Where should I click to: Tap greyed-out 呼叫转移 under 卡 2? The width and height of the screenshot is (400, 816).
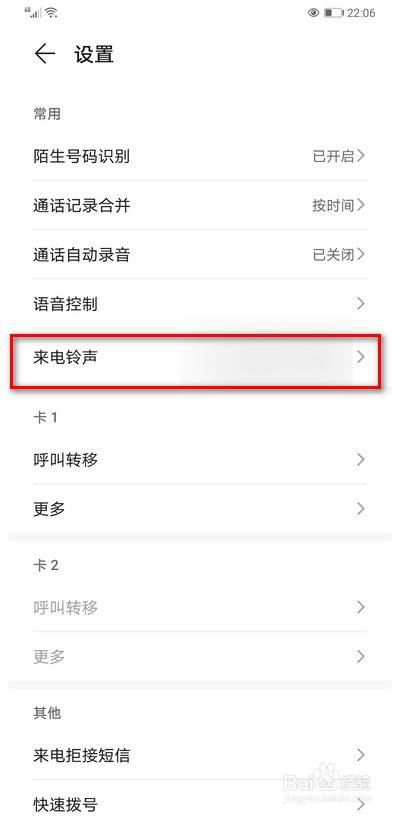tap(200, 607)
